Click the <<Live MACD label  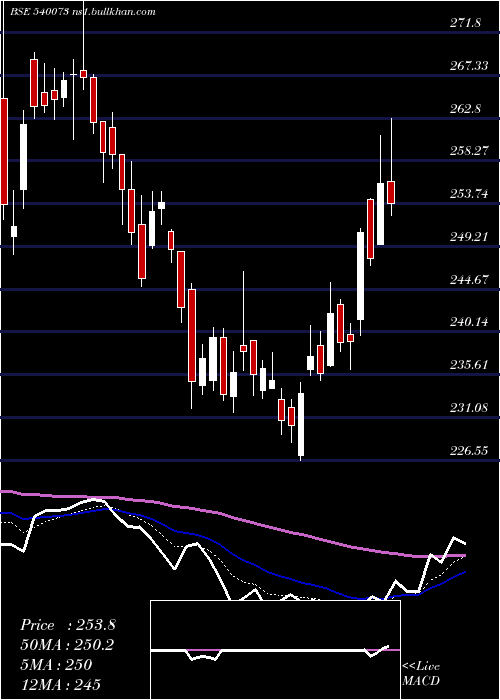tap(421, 674)
